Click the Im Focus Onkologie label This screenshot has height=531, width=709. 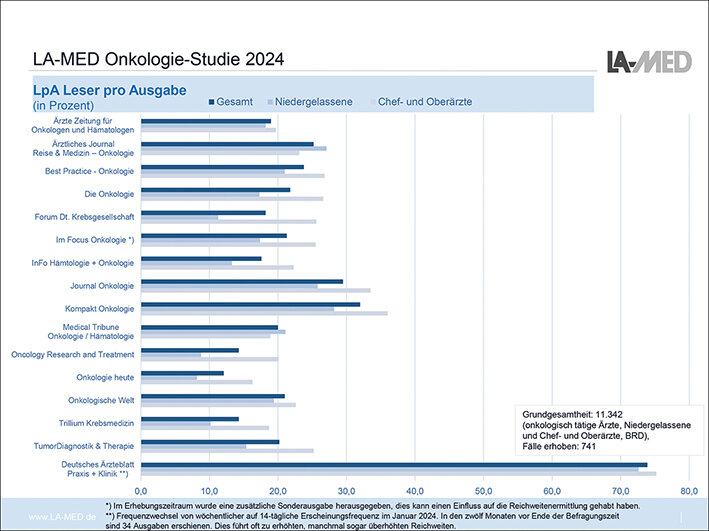pos(95,240)
